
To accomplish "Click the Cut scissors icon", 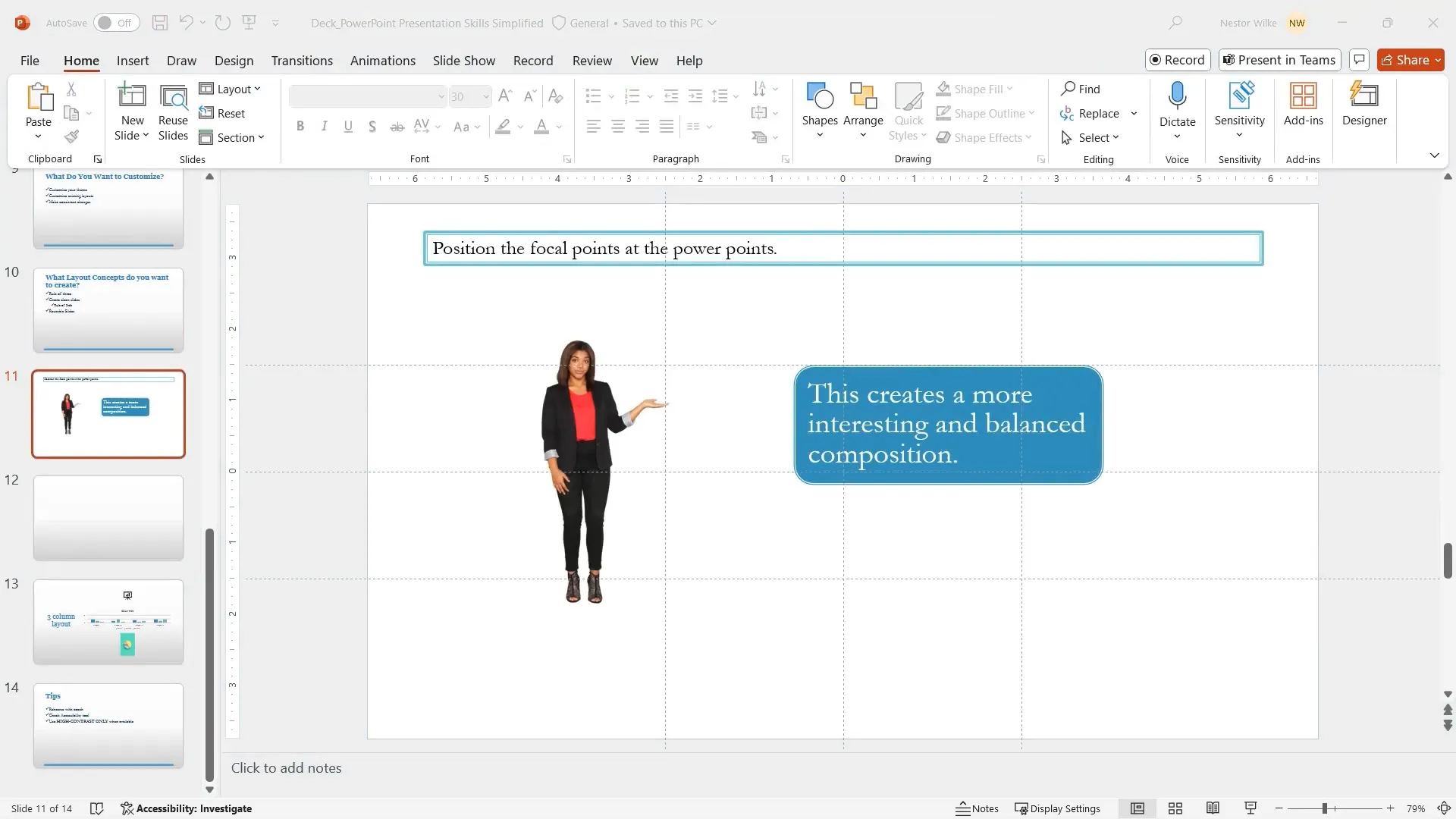I will point(71,89).
